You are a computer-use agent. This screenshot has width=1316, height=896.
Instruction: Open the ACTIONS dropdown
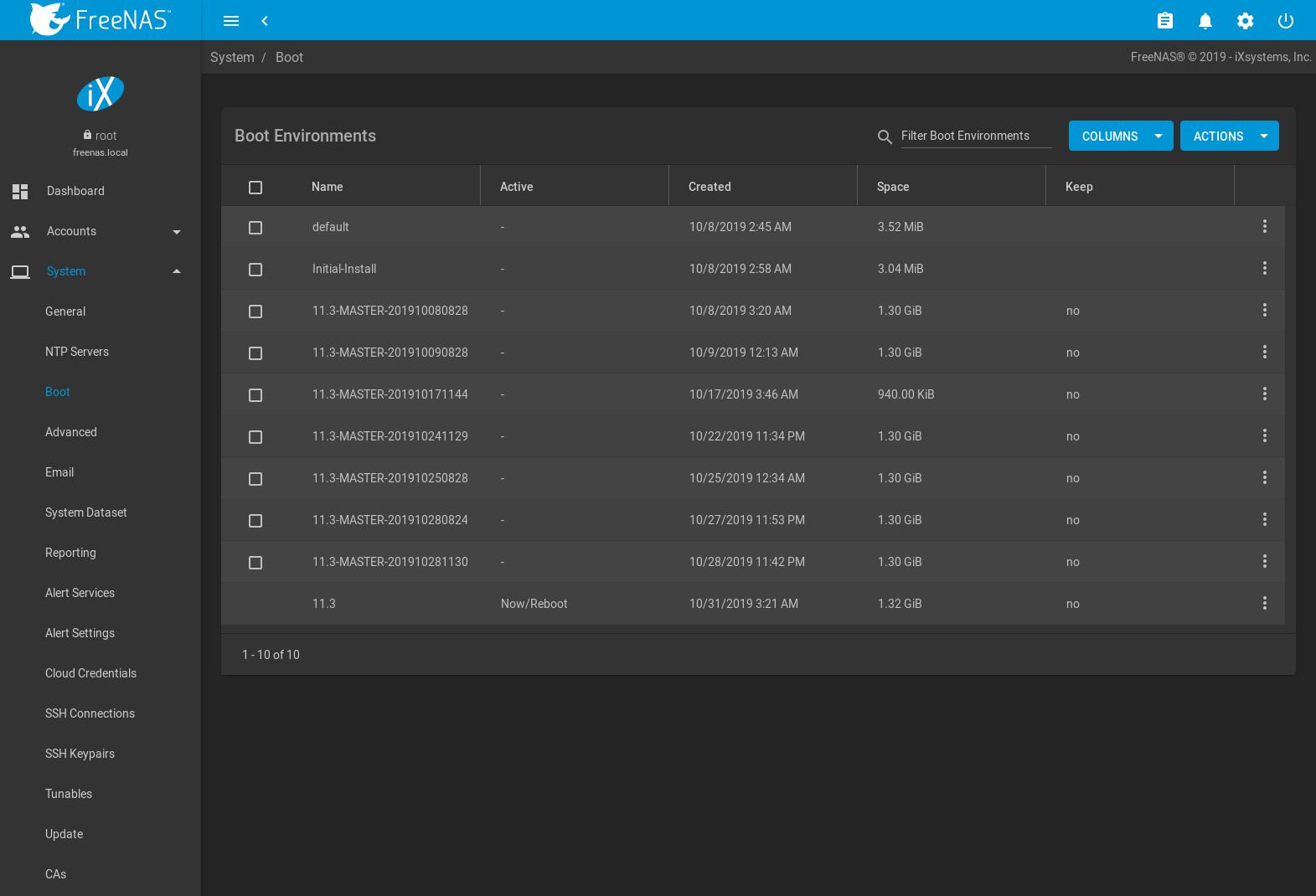[1229, 136]
